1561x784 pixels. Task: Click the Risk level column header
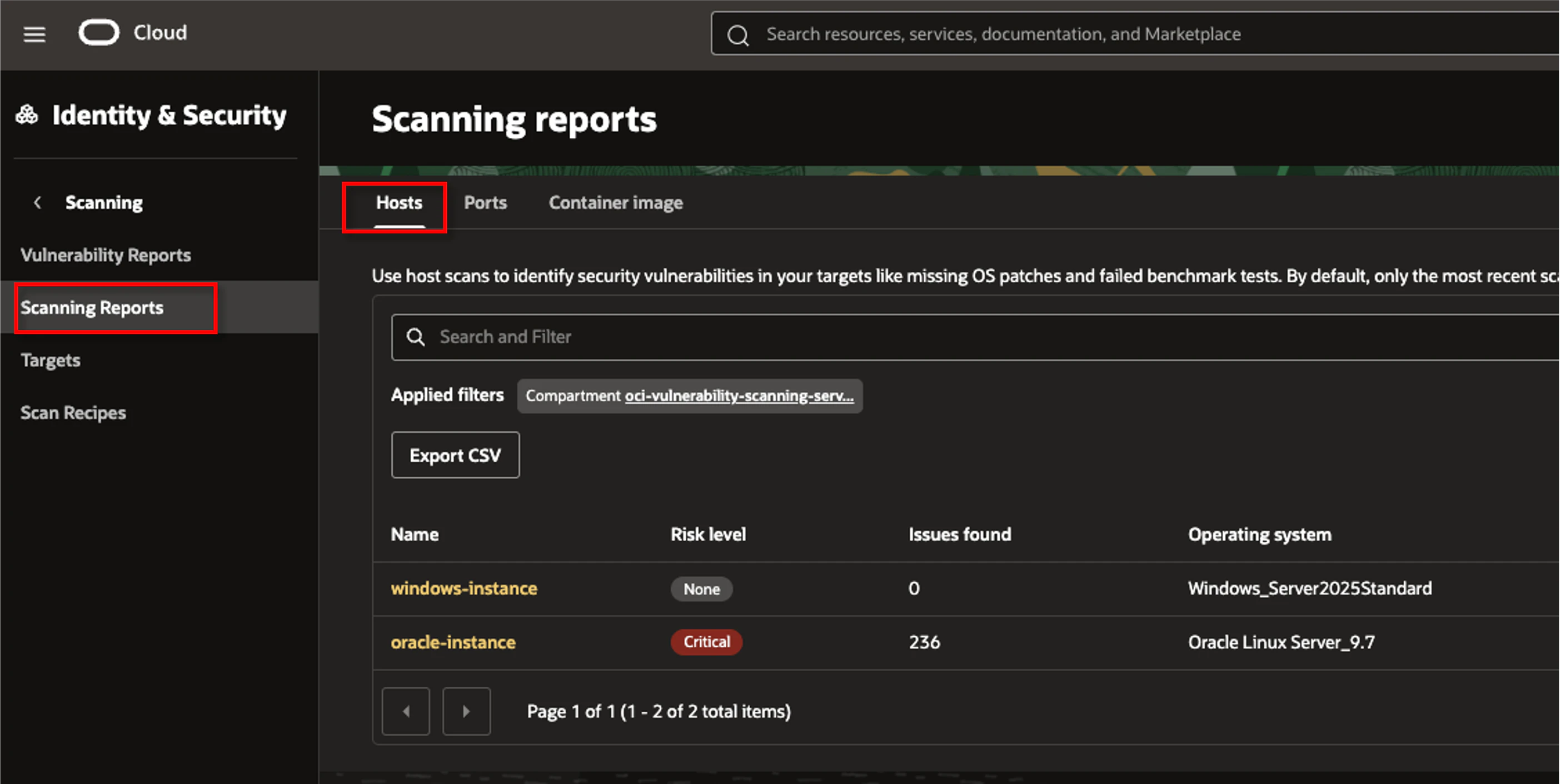708,535
